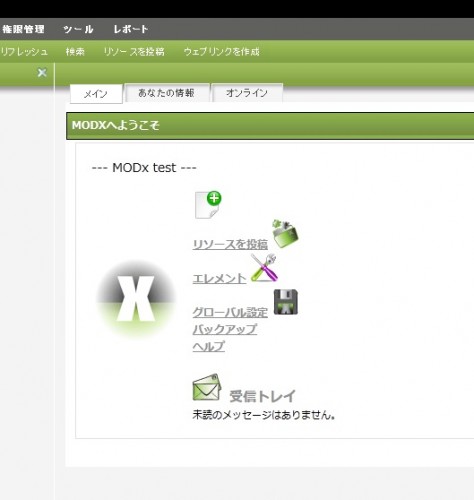Click the floppy disk backup icon
Image resolution: width=474 pixels, height=500 pixels.
286,302
